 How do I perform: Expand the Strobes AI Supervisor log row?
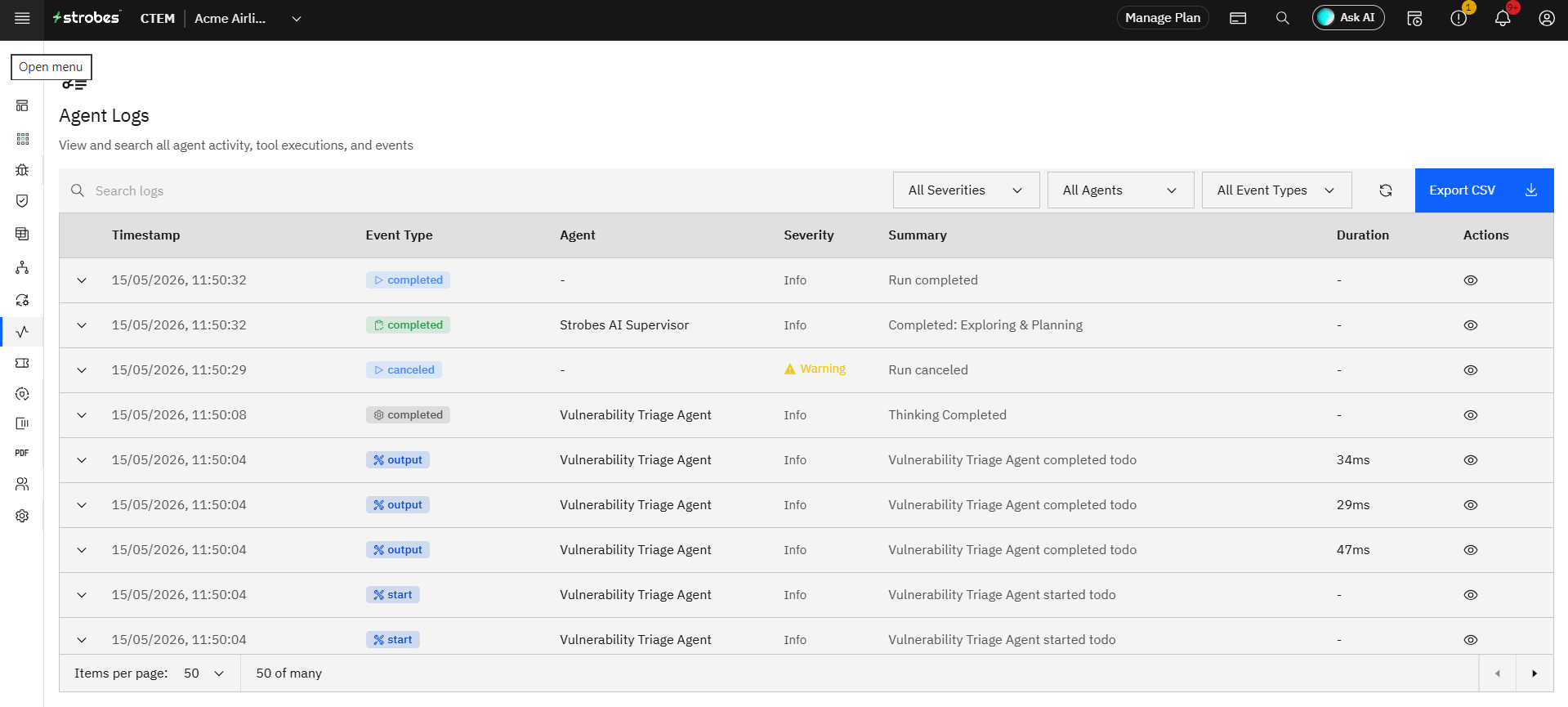[x=82, y=325]
